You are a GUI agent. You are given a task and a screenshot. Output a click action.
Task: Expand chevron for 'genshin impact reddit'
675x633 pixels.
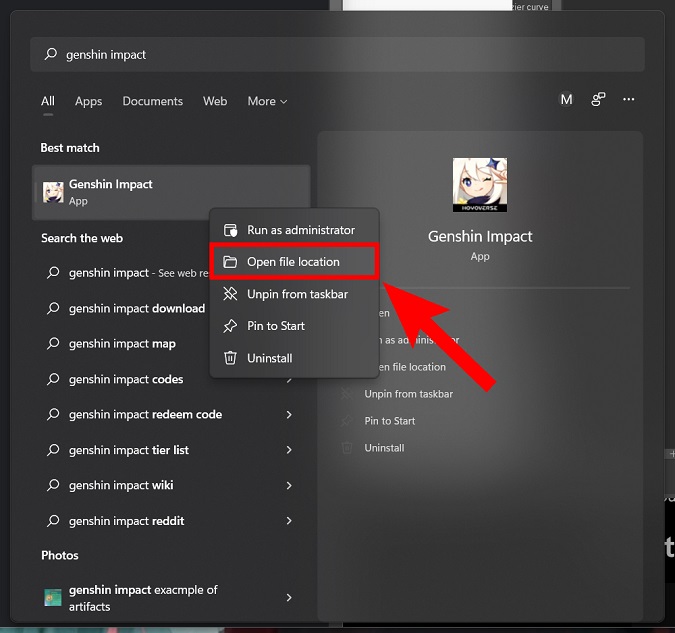tap(289, 521)
